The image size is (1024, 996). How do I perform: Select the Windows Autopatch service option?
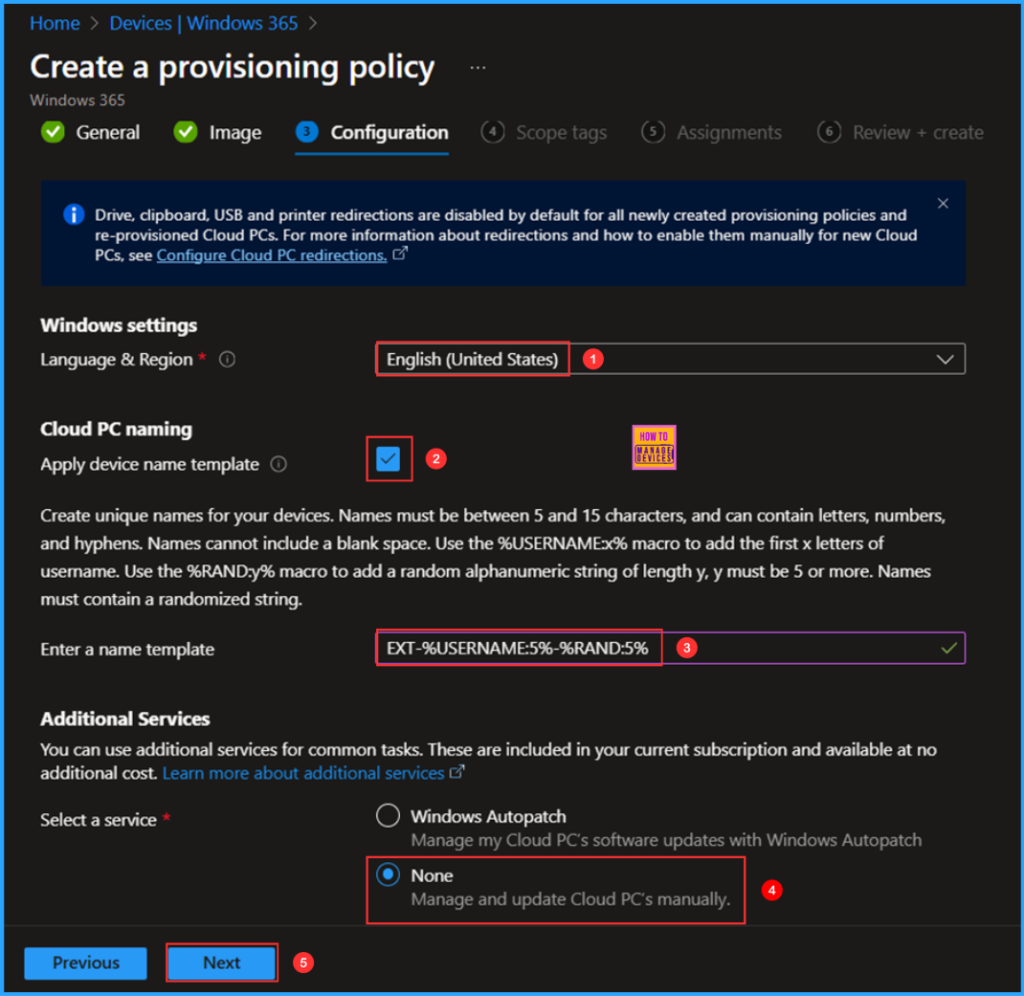point(388,816)
